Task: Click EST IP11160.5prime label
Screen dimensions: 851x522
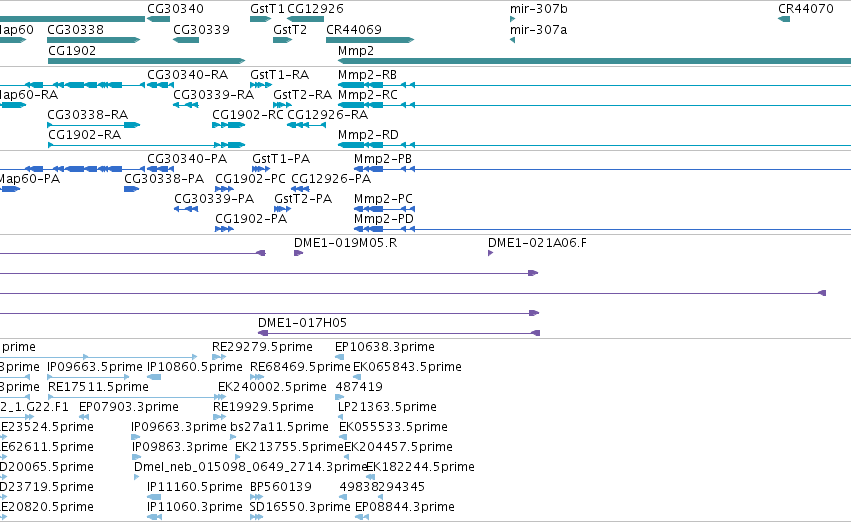Action: click(195, 487)
